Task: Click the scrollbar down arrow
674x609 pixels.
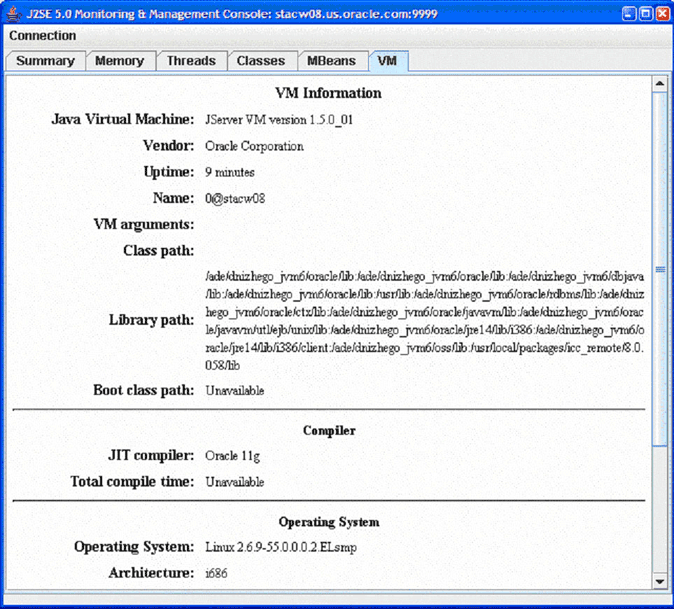Action: point(660,580)
